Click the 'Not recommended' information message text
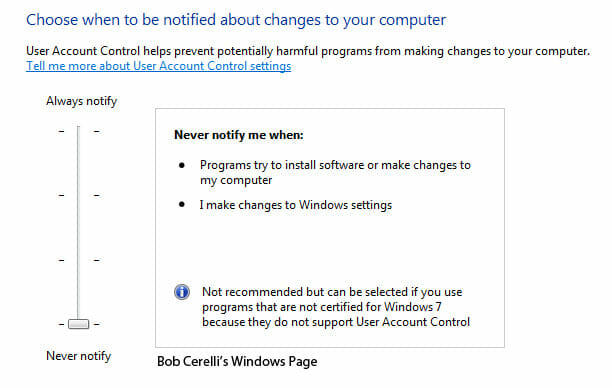 (336, 307)
